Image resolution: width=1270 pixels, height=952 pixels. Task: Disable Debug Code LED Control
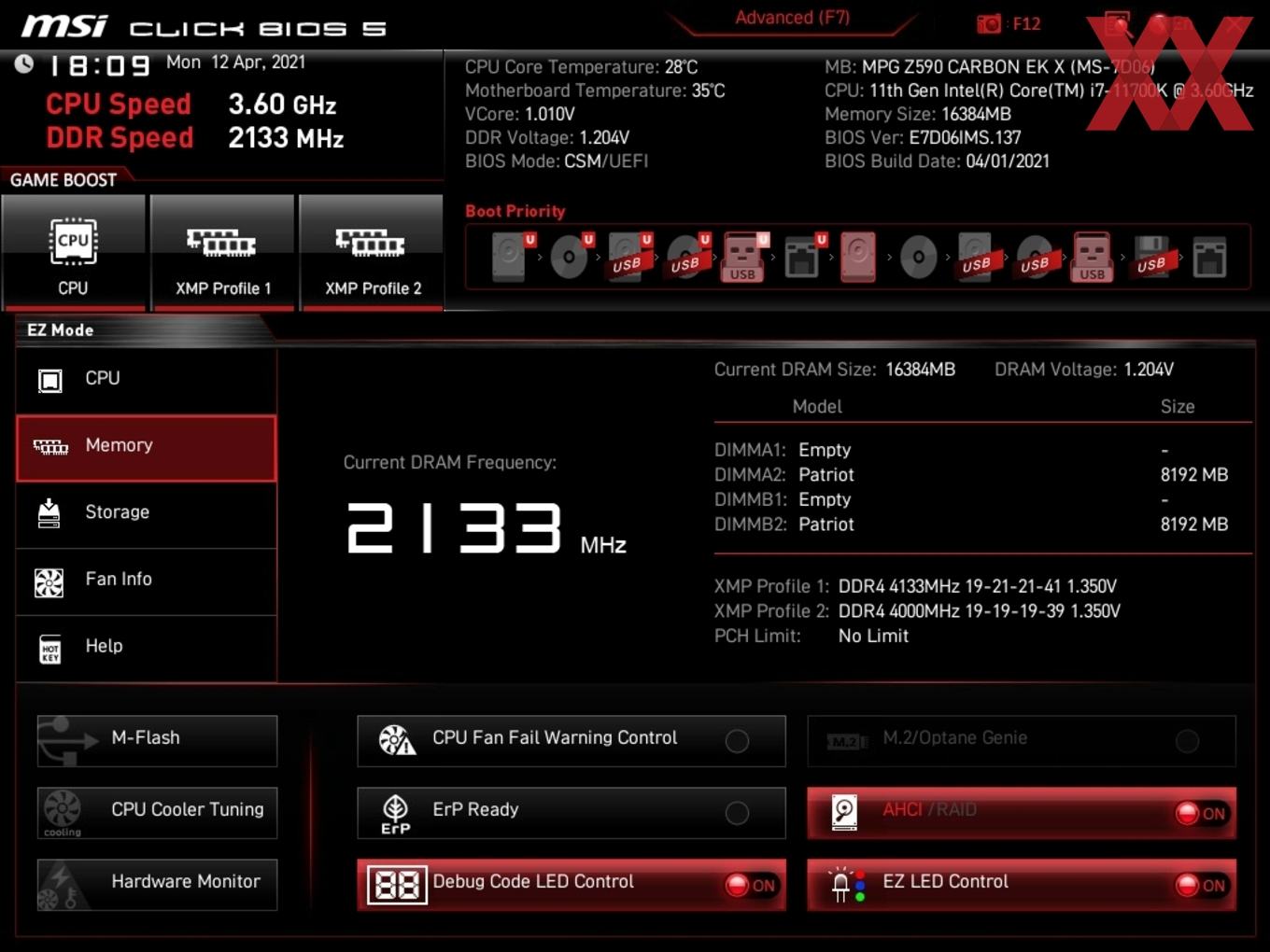[x=751, y=885]
